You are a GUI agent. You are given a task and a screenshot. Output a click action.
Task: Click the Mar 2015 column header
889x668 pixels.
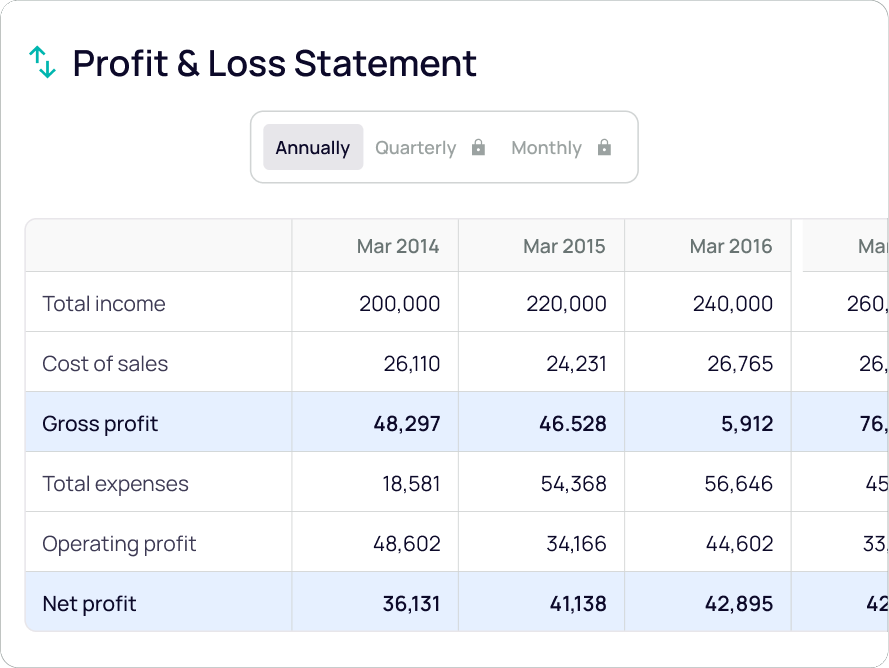pyautogui.click(x=564, y=246)
